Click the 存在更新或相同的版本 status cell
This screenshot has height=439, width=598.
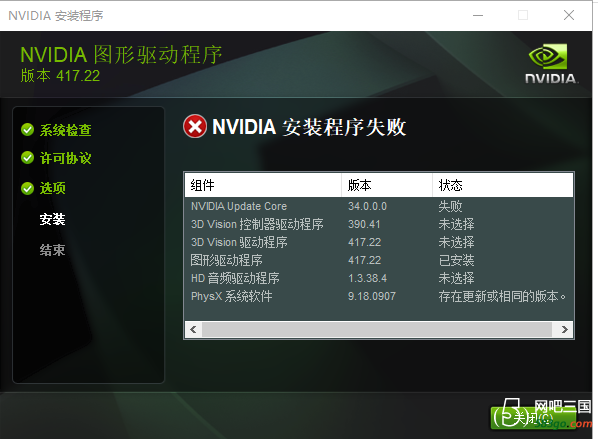[502, 296]
